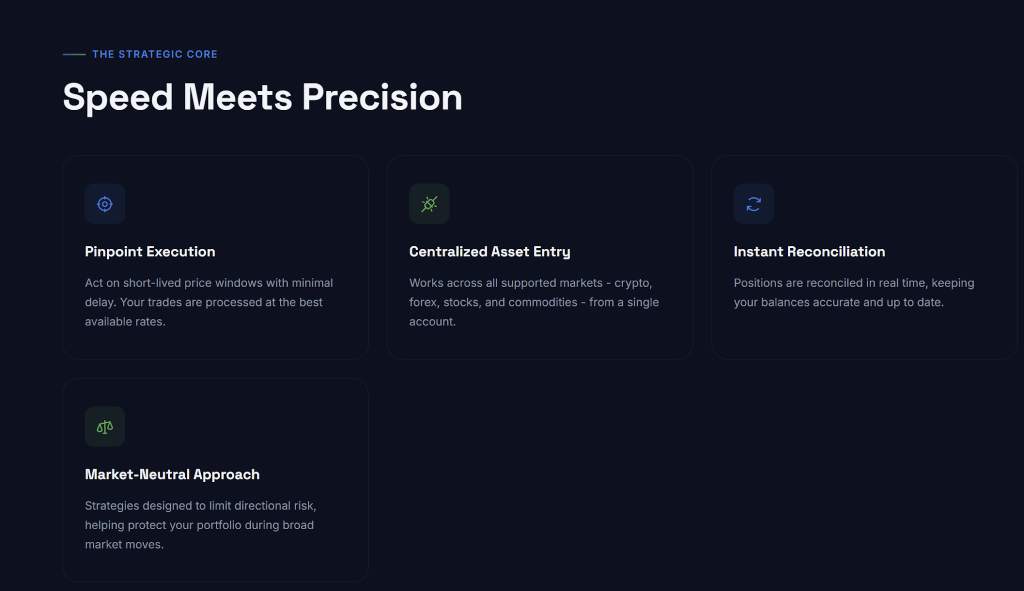Click the Speed Meets Precision headline

tap(263, 97)
